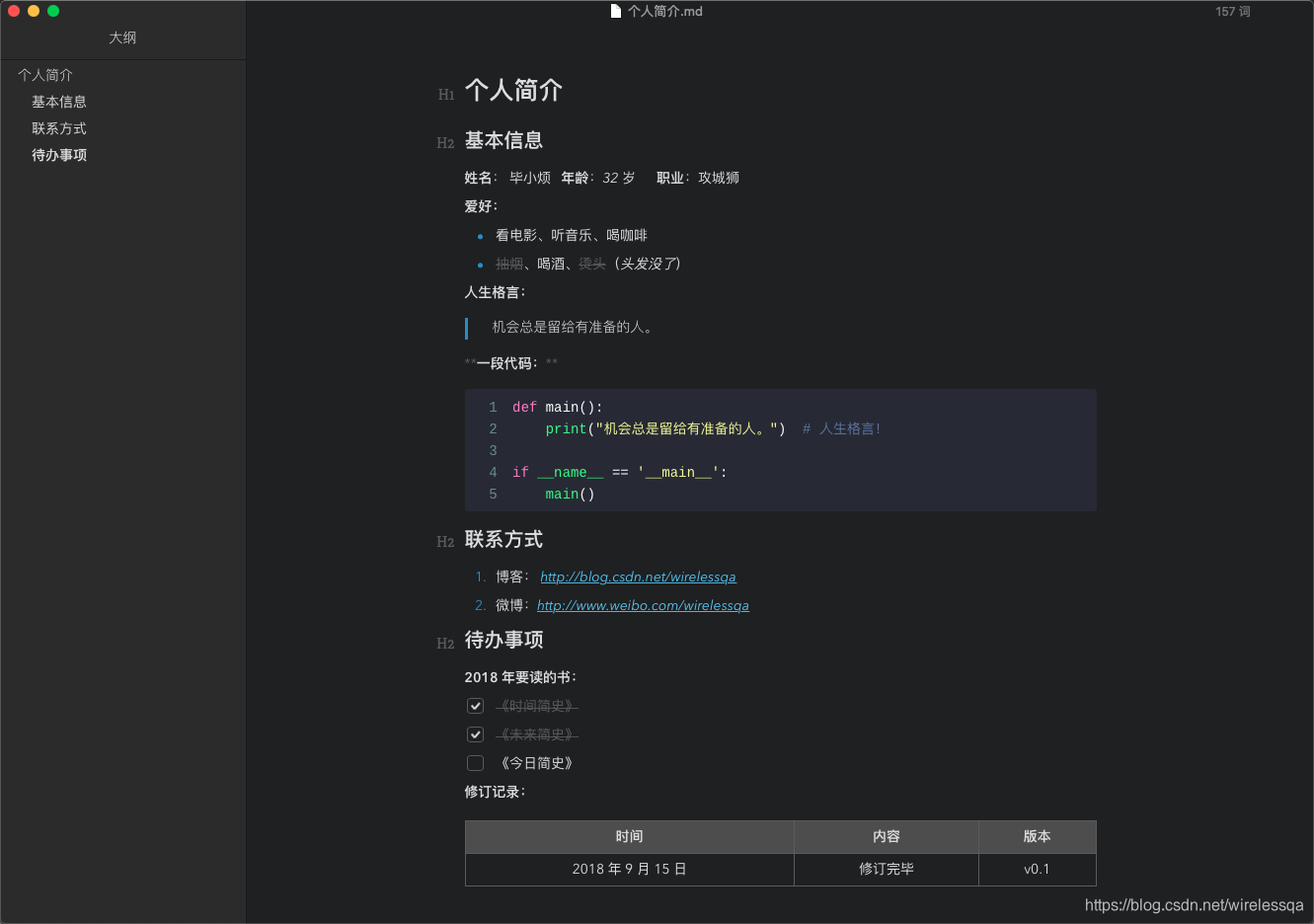Click the H2 marker beside 联系方式 heading

click(445, 542)
